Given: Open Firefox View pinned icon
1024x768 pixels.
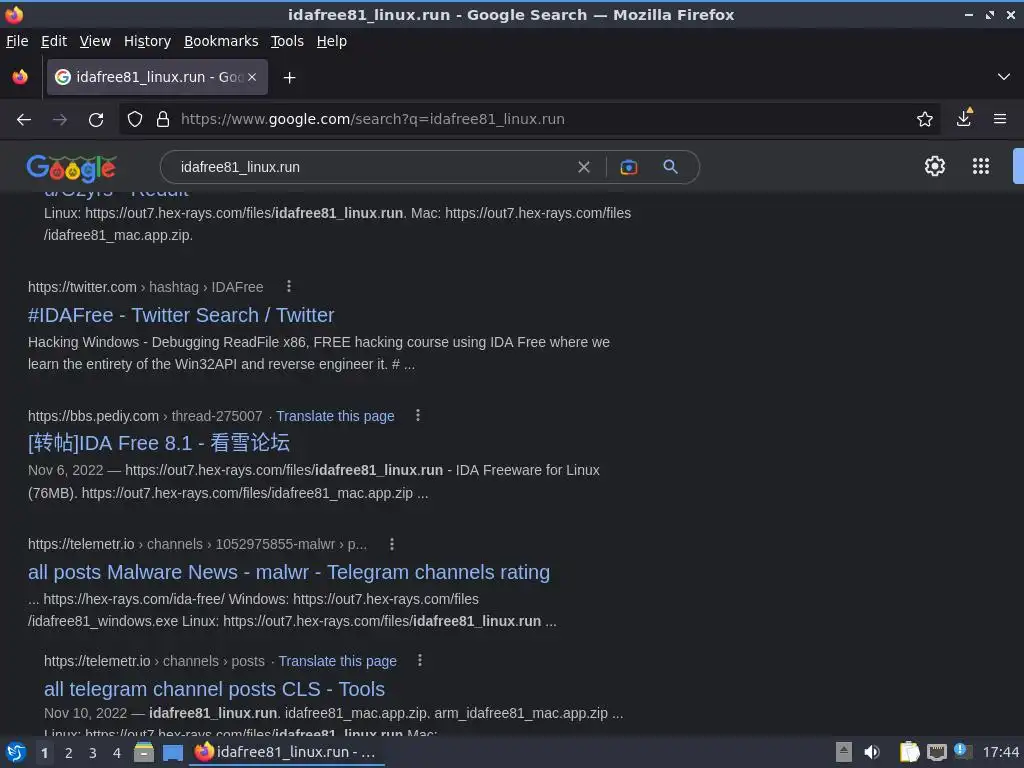Looking at the screenshot, I should click(x=20, y=77).
